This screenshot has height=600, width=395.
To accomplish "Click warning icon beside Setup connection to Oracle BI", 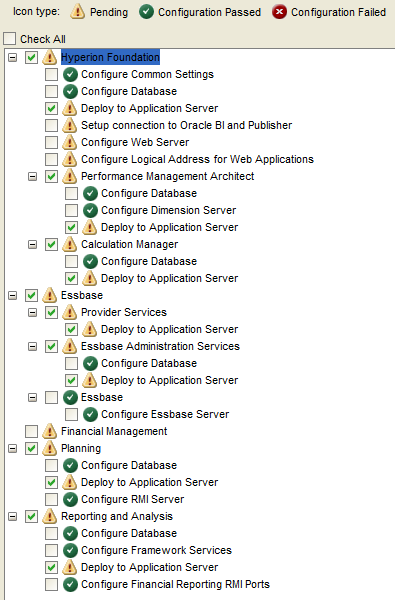I will tap(70, 125).
